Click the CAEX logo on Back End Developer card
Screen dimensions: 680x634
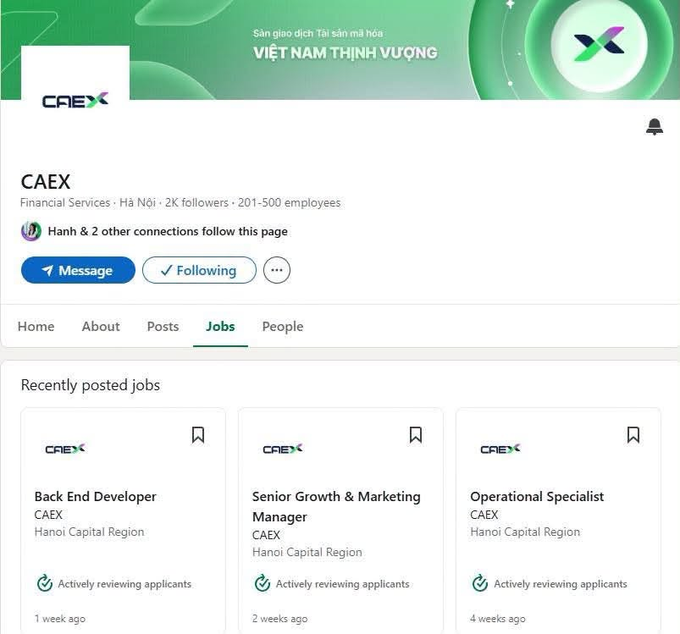coord(65,449)
